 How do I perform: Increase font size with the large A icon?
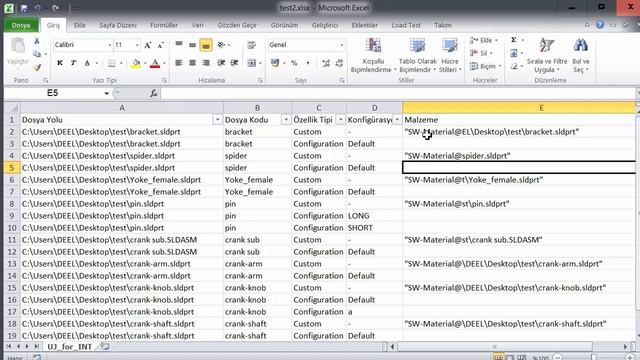point(148,45)
